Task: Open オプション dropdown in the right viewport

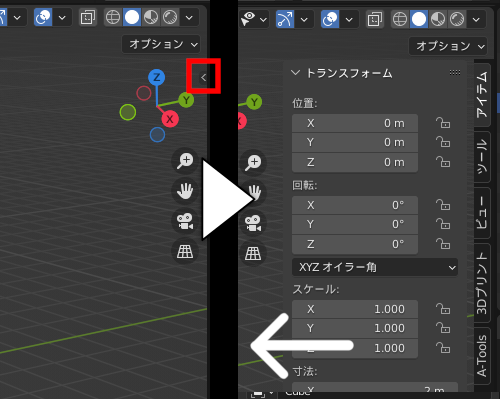Action: (x=448, y=46)
